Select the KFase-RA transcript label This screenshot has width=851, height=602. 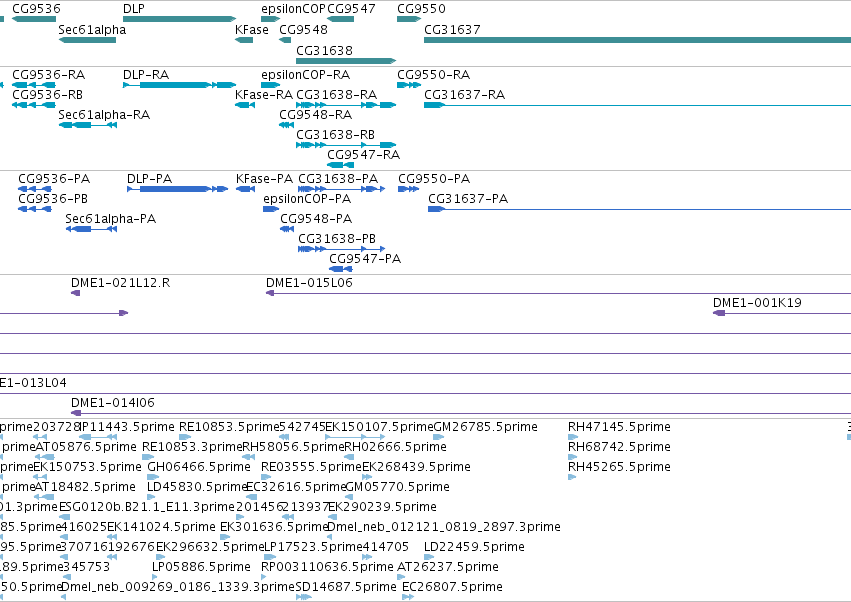tap(264, 94)
